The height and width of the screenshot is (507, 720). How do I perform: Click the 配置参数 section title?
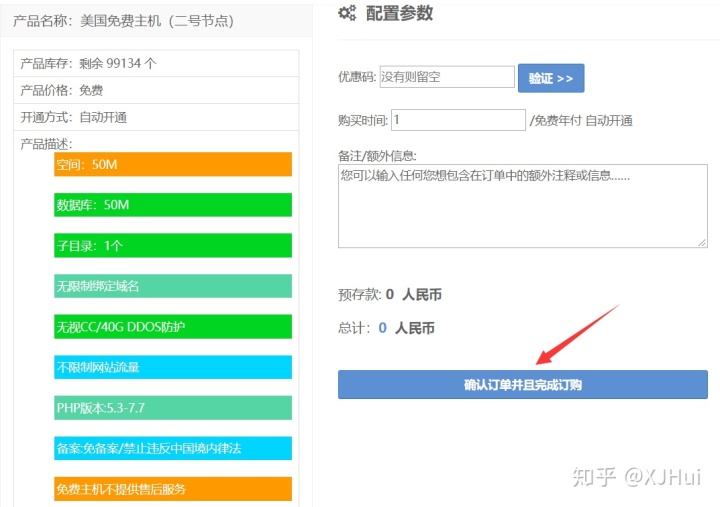(399, 13)
